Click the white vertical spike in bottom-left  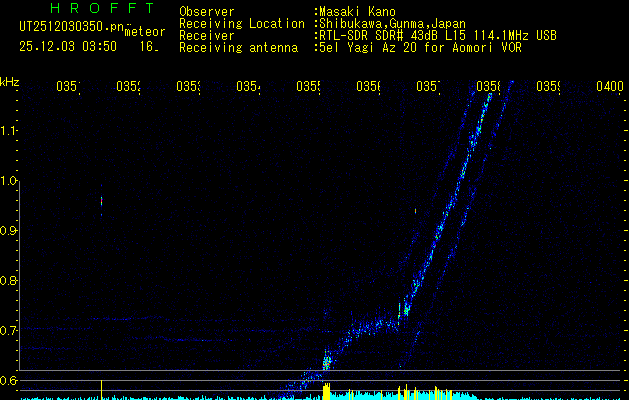point(101,389)
